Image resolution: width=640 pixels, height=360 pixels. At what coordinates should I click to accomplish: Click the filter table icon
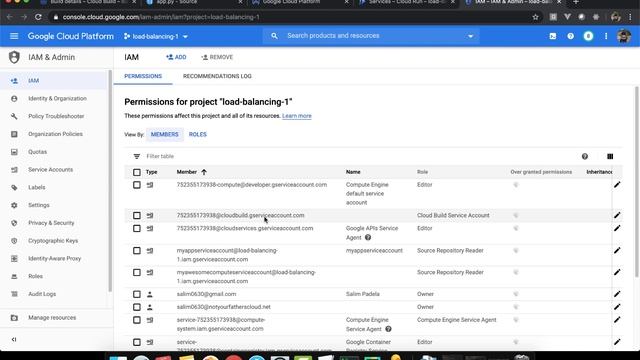(137, 156)
